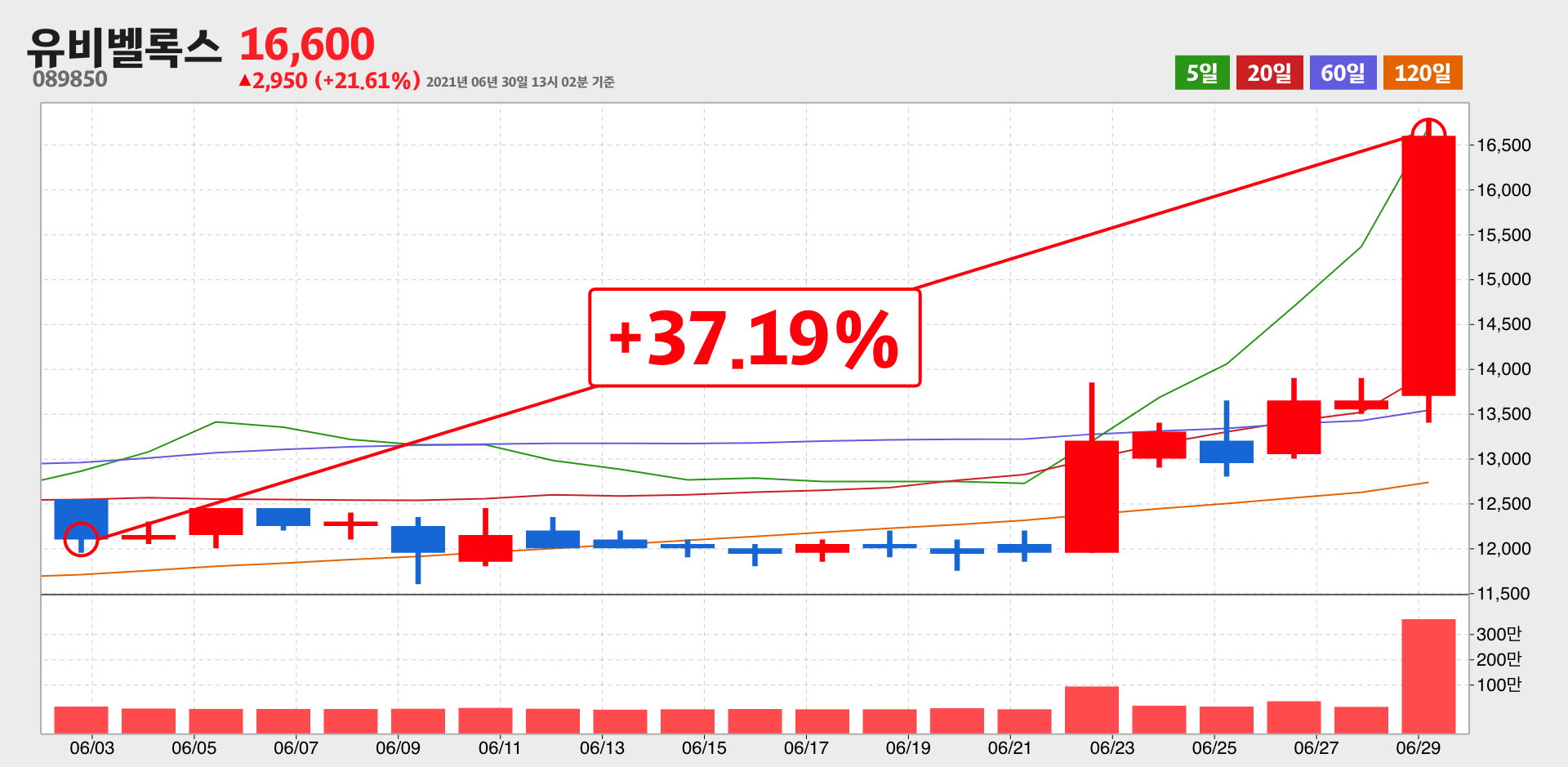The width and height of the screenshot is (1568, 767).
Task: Select the tallest red candle above 06/29
Action: click(x=1428, y=266)
